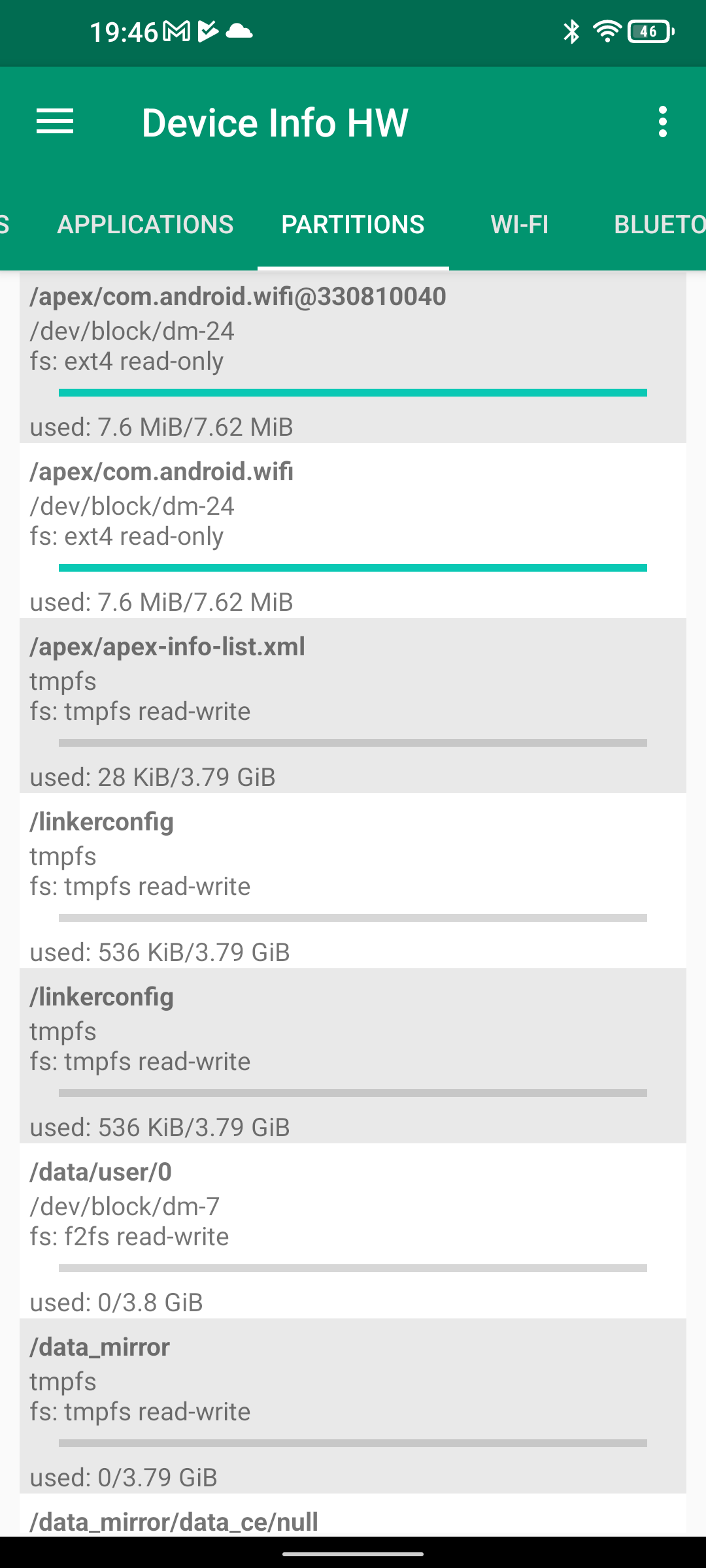This screenshot has width=706, height=1568.
Task: Tap the /data/user/0 partition entry
Action: [353, 1231]
